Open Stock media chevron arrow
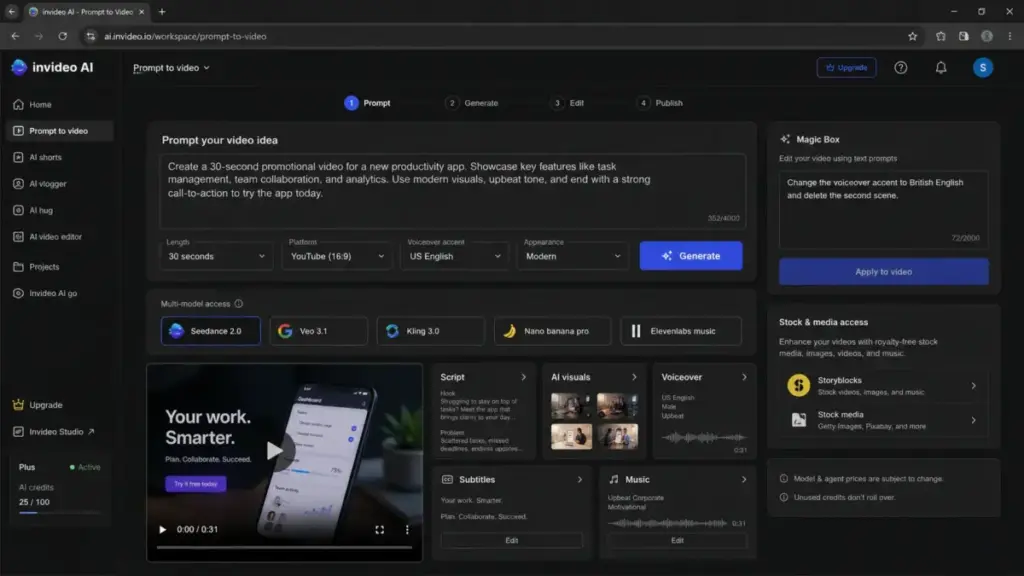 [973, 420]
